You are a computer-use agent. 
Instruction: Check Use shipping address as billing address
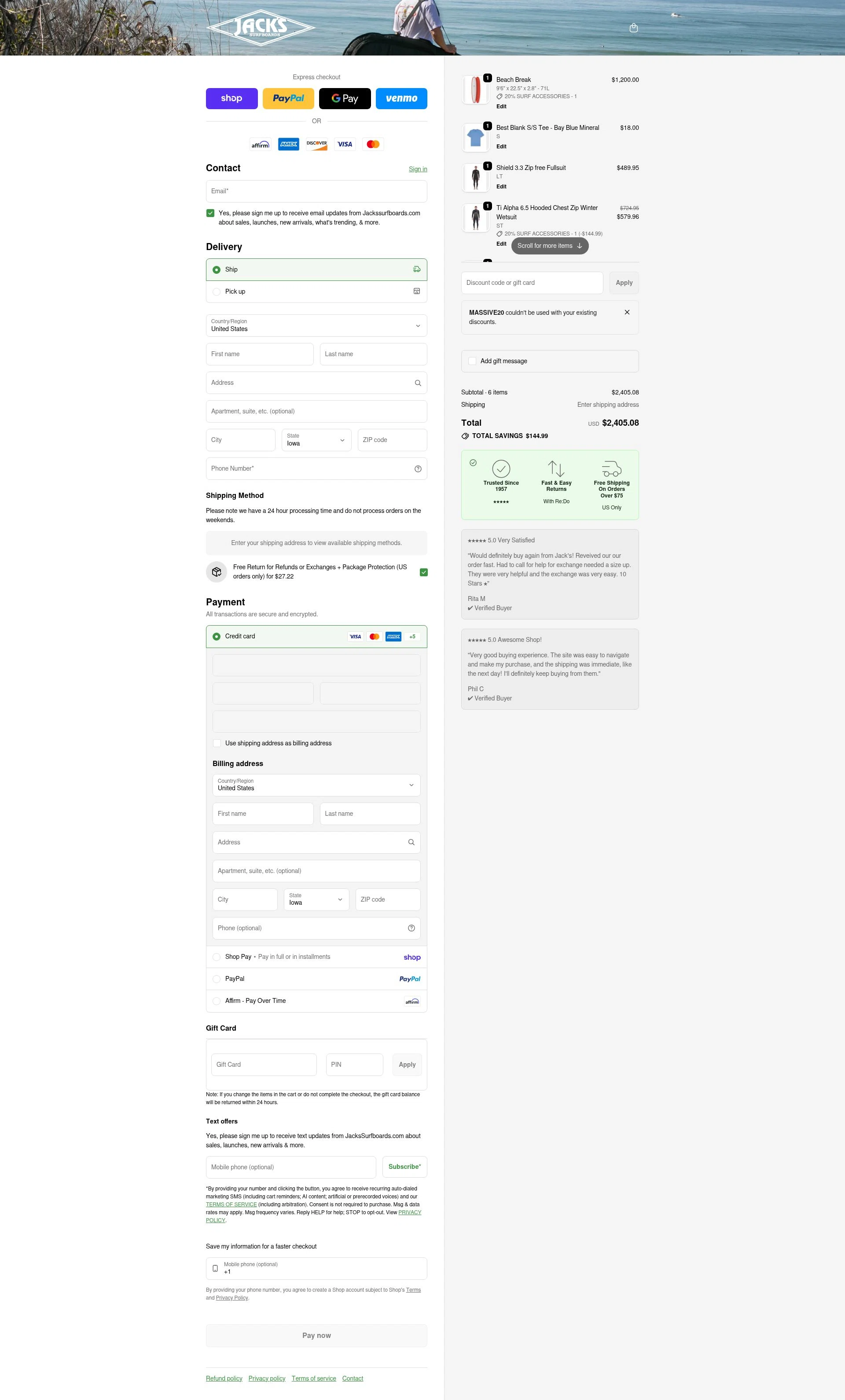217,743
